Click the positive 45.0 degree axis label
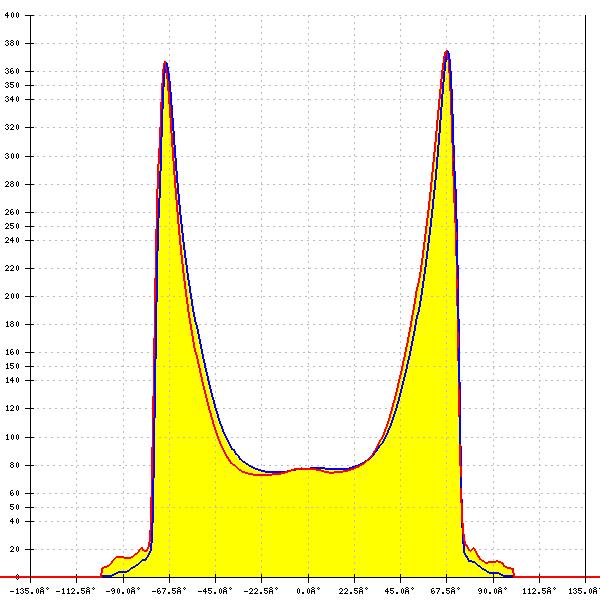600x600 pixels. [x=400, y=591]
